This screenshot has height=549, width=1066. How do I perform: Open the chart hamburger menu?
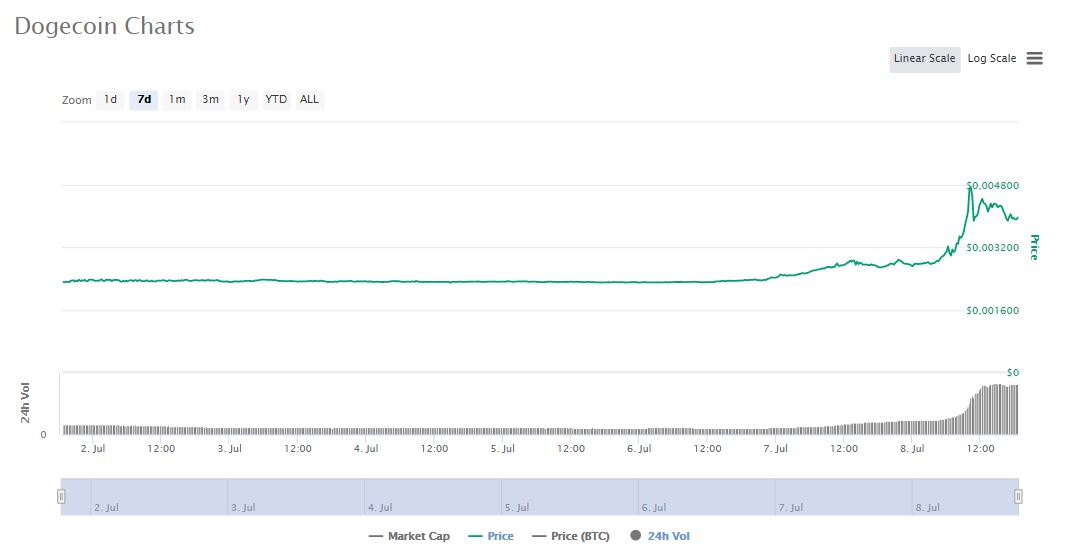coord(1034,58)
